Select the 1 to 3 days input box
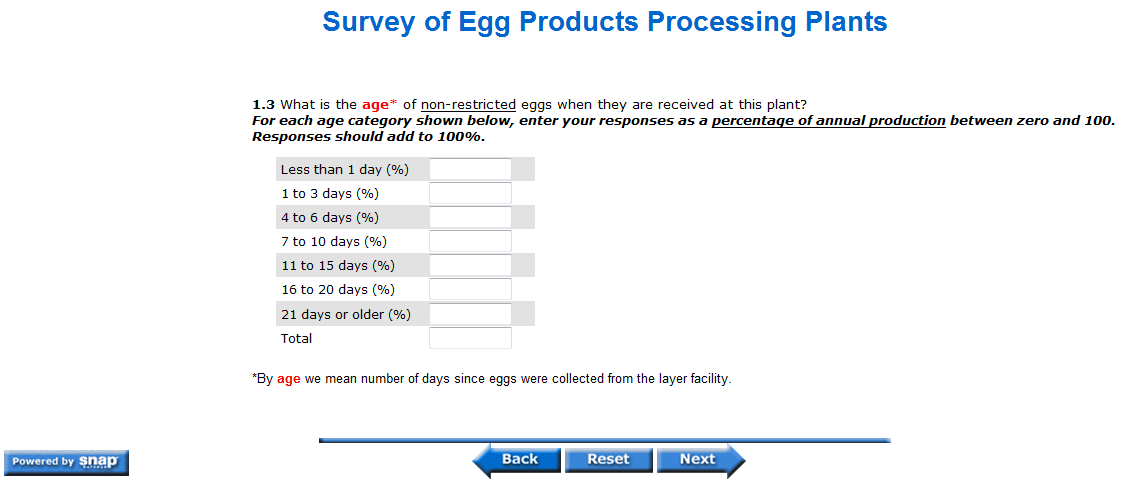Image resolution: width=1143 pixels, height=485 pixels. (470, 193)
